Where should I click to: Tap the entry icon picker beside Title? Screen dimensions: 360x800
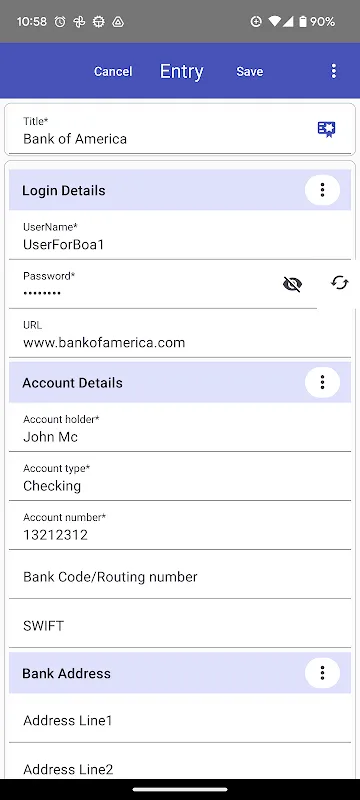pos(326,130)
